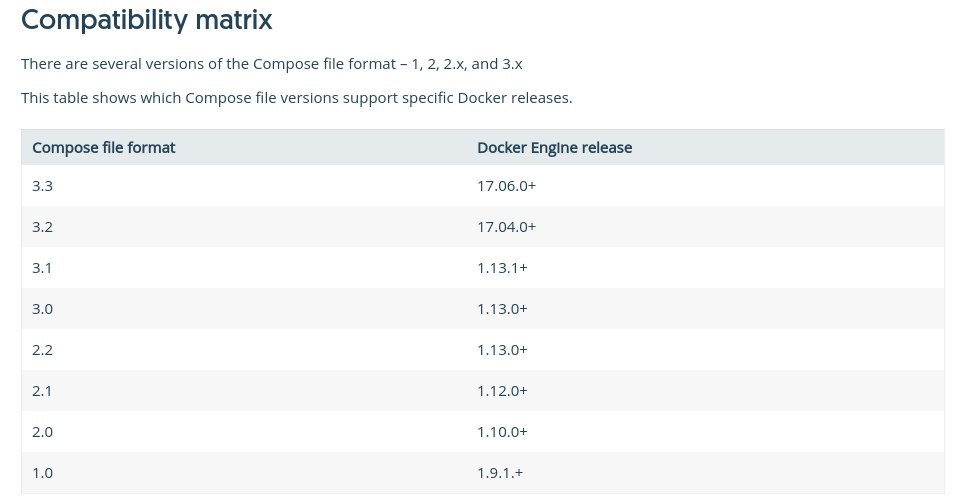The height and width of the screenshot is (502, 963).
Task: Select the 2.2 file format cell
Action: [42, 350]
